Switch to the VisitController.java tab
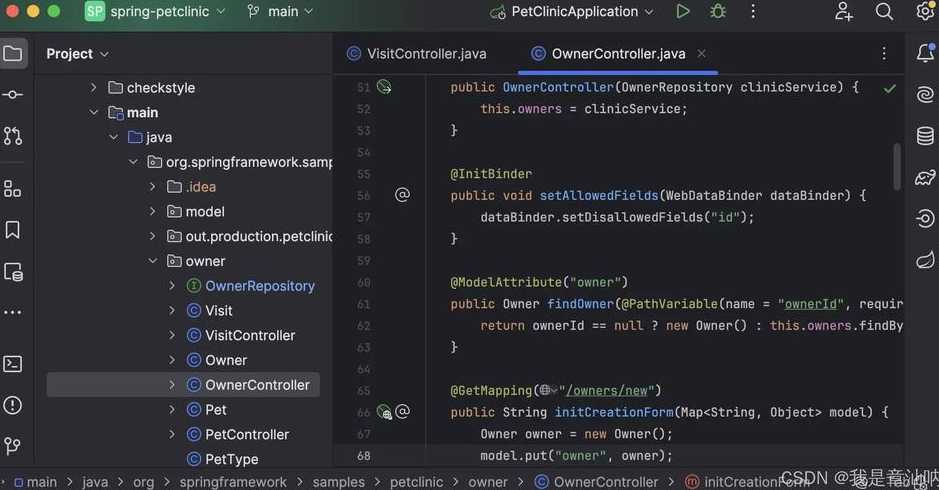 417,54
